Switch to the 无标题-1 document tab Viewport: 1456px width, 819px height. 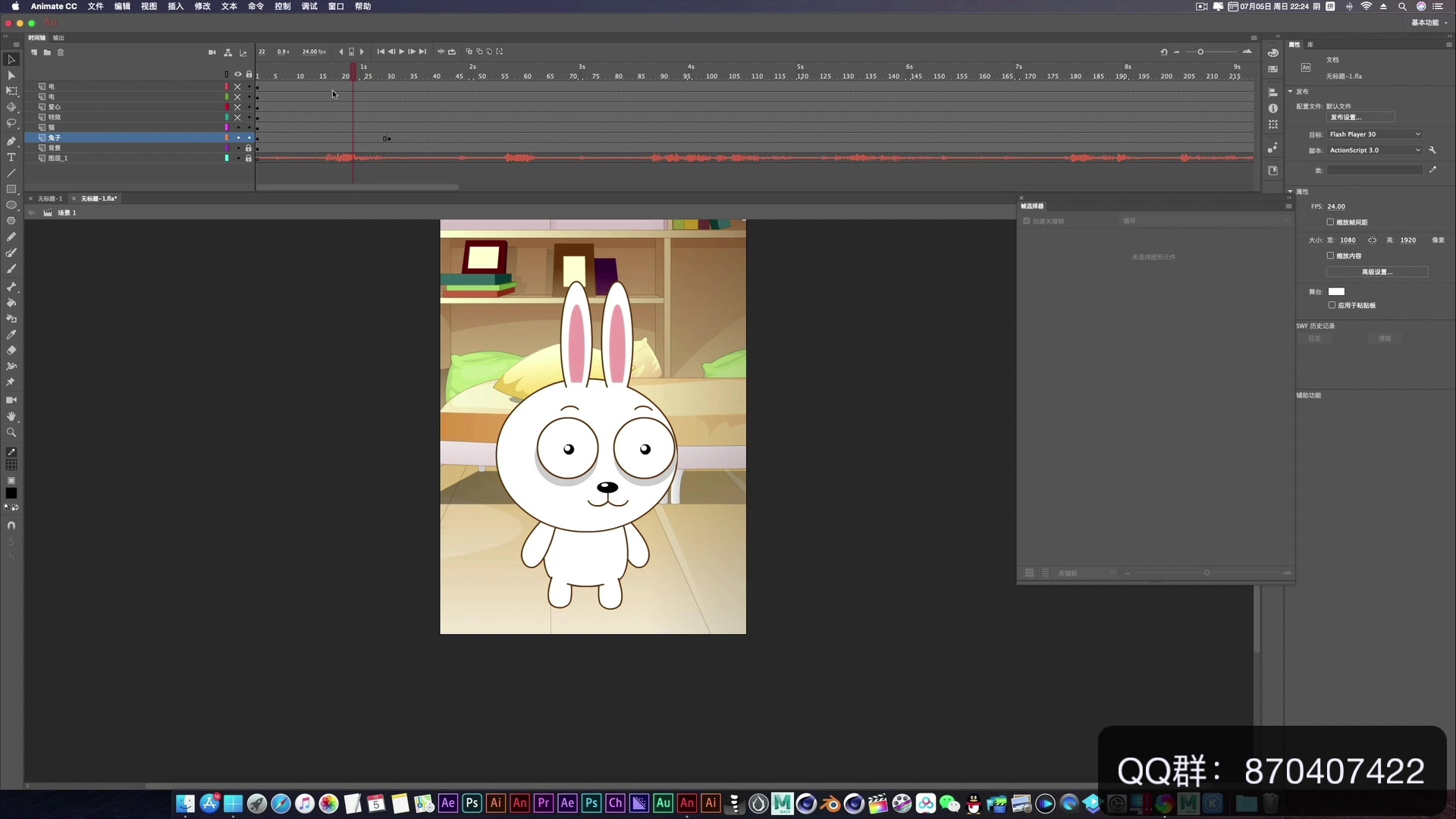(50, 199)
